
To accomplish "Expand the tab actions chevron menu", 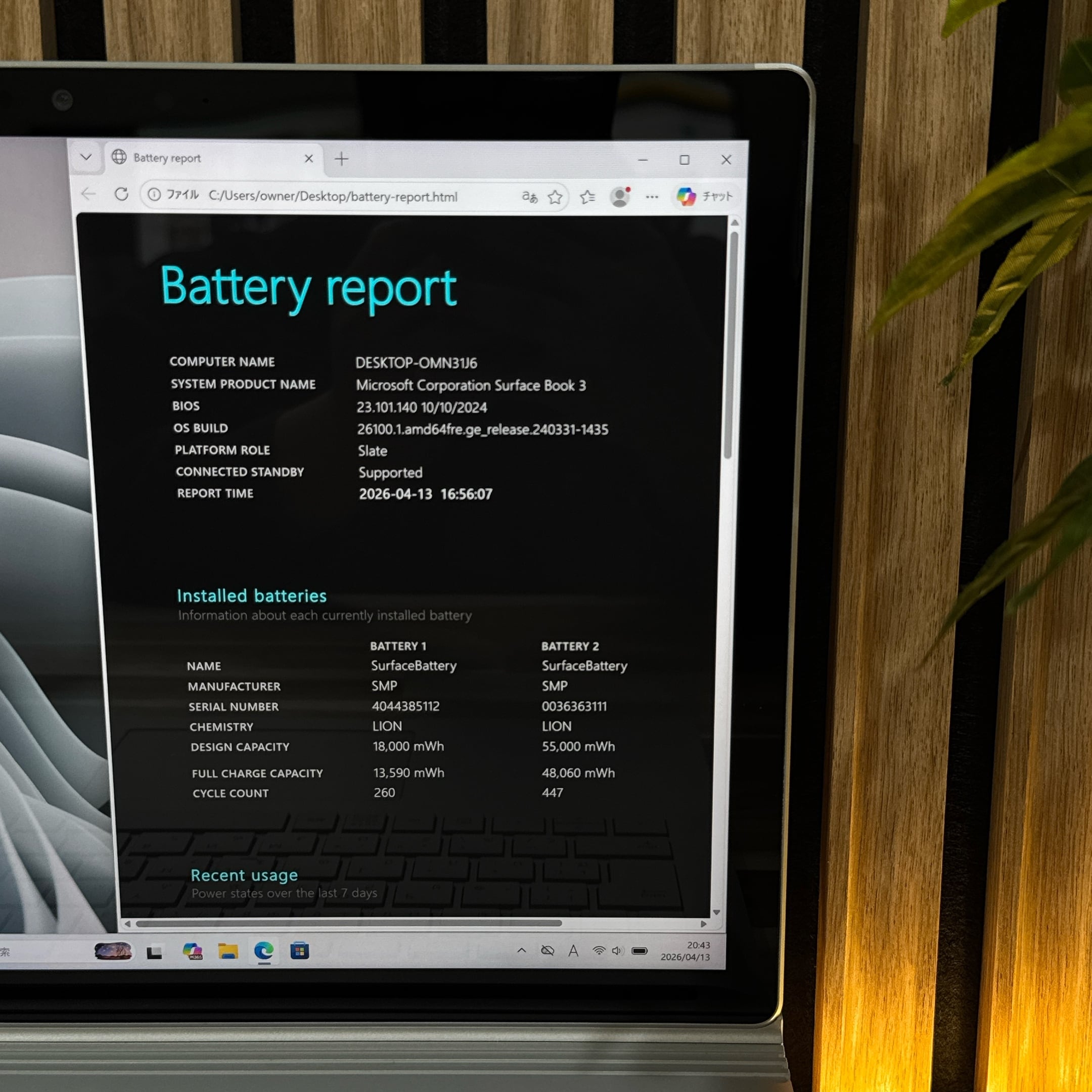I will (x=86, y=157).
